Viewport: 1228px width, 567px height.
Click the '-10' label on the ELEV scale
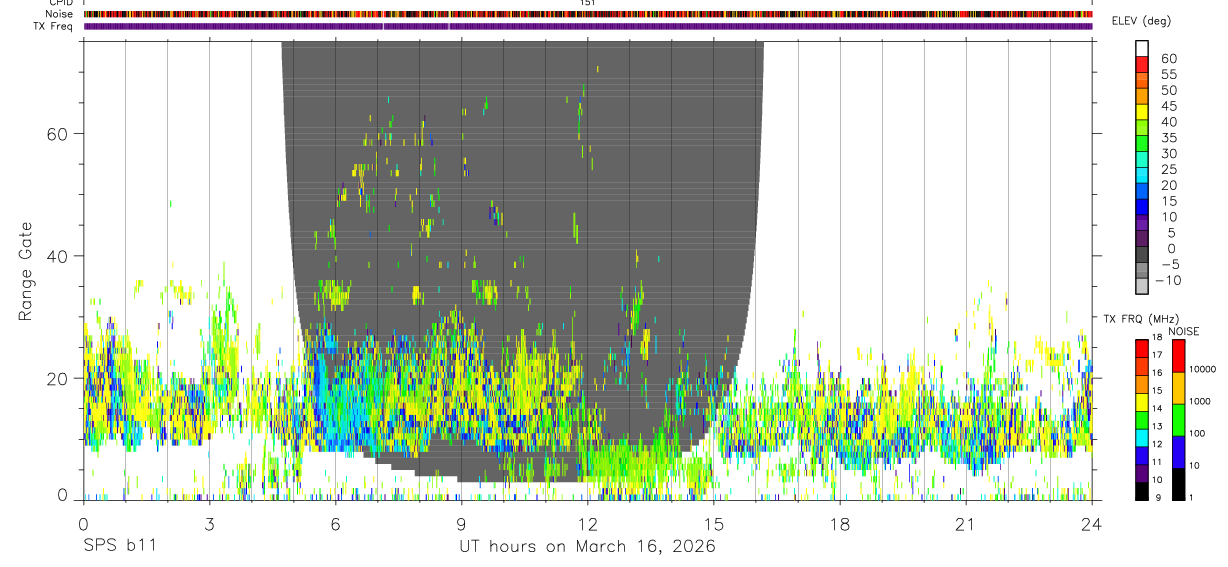point(1168,280)
